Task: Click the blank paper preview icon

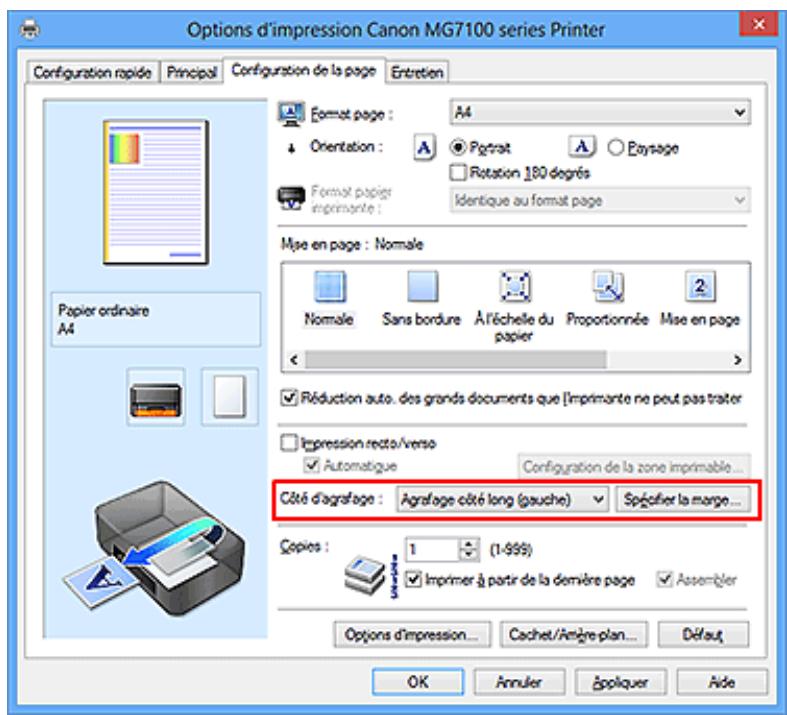Action: pyautogui.click(x=230, y=397)
